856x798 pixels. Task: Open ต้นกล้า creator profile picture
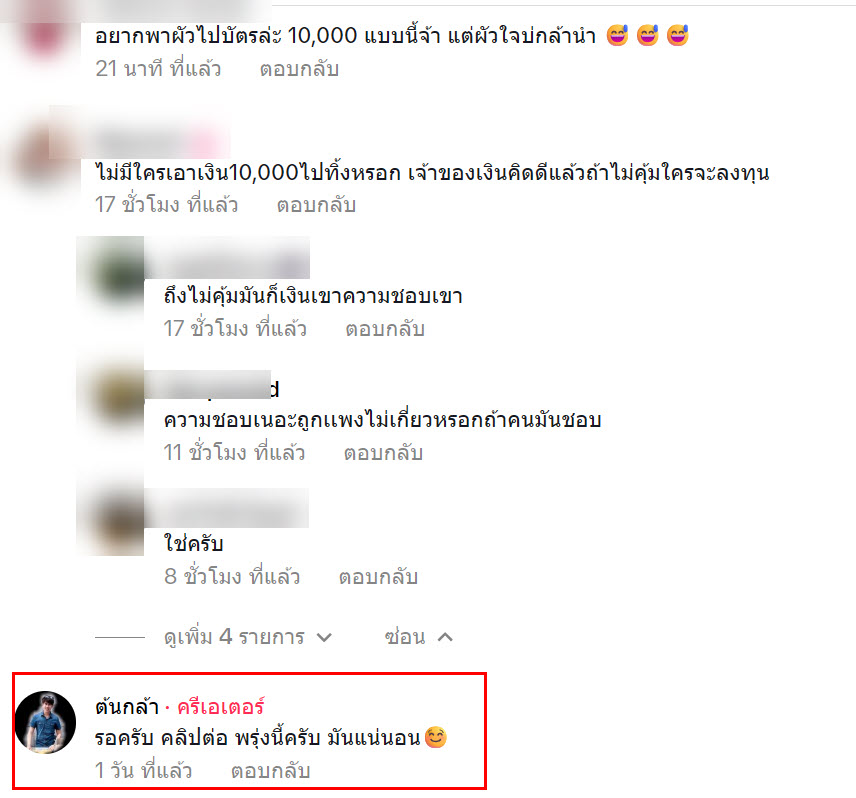[45, 723]
